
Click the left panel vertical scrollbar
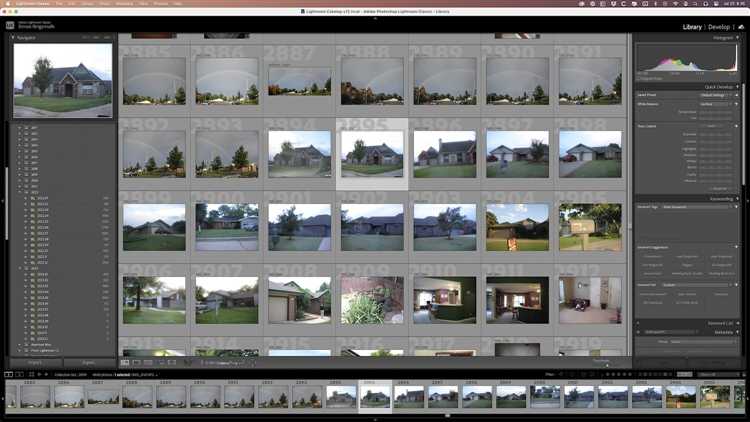7,203
